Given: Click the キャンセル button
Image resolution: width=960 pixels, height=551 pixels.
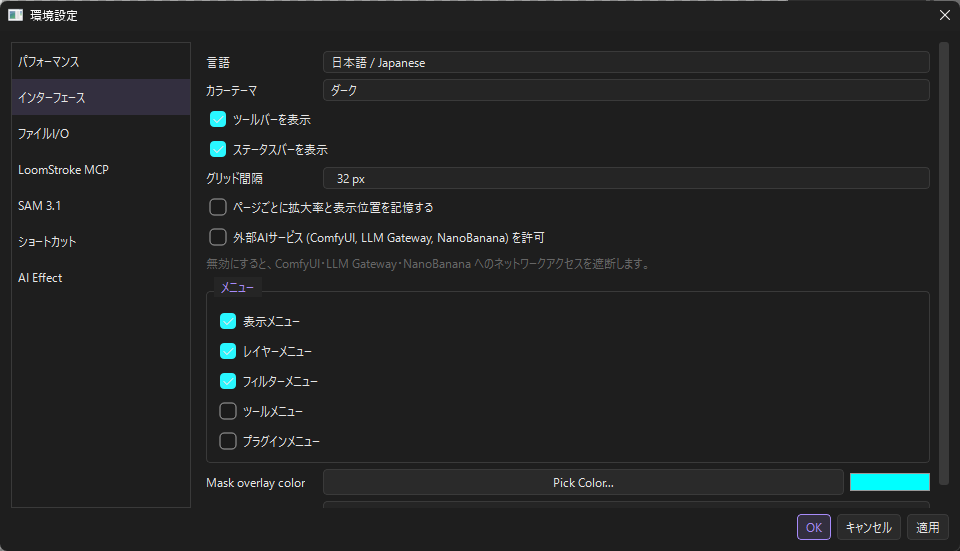Looking at the screenshot, I should tap(868, 527).
